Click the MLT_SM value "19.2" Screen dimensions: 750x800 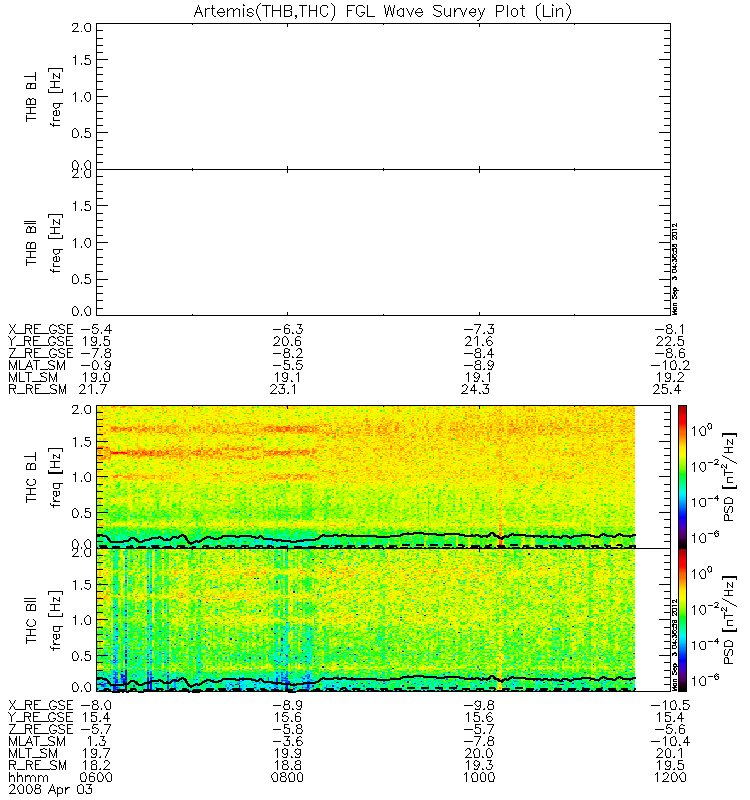[670, 378]
